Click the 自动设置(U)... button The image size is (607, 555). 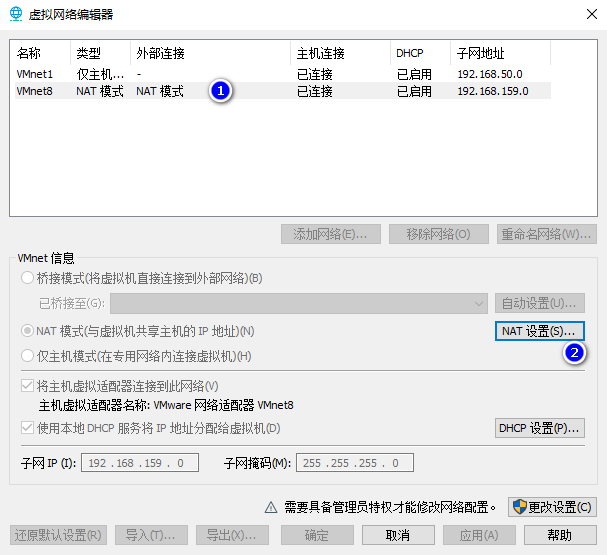click(540, 303)
